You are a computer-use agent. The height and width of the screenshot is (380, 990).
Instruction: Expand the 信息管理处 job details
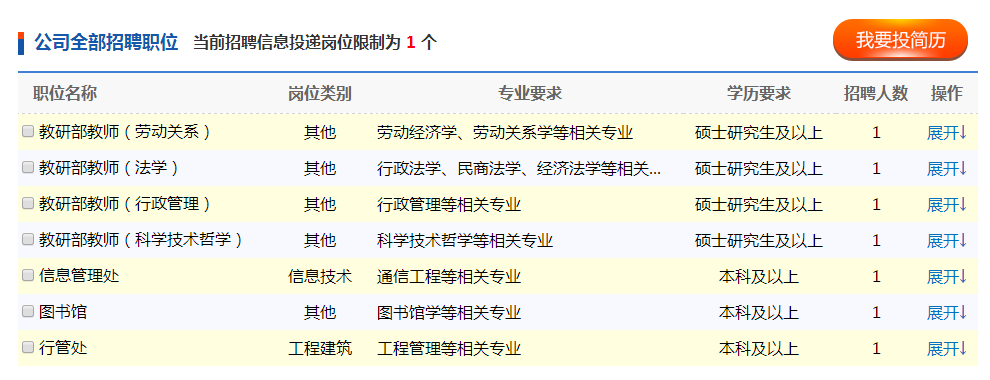[946, 276]
